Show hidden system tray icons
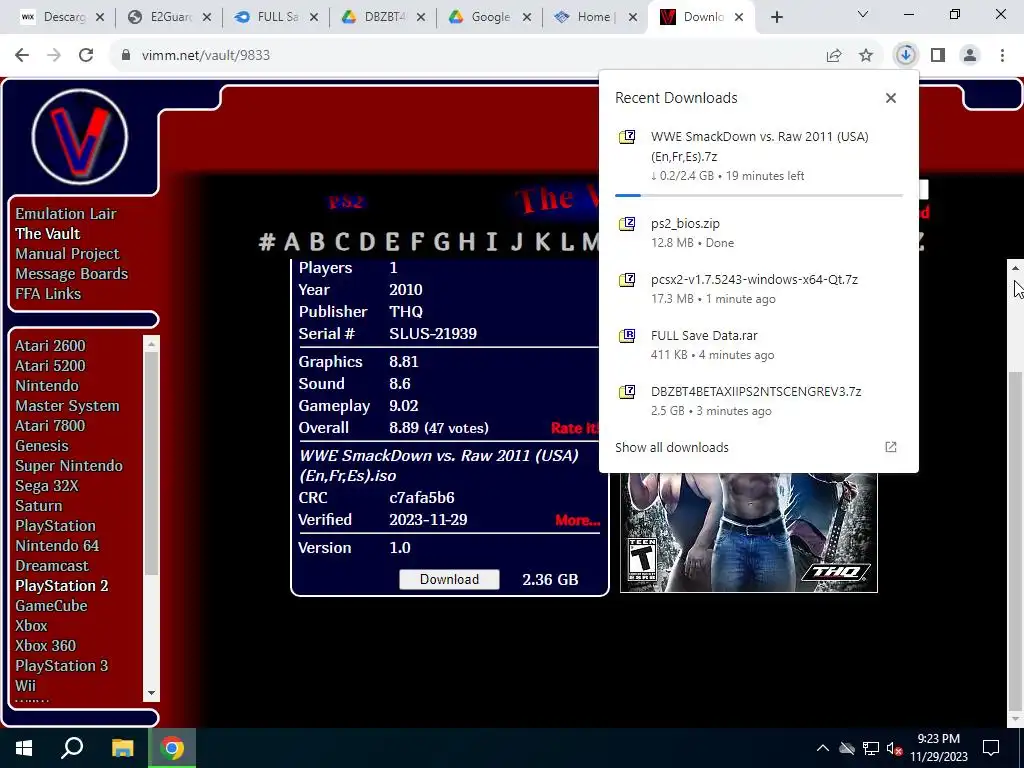The width and height of the screenshot is (1024, 768). tap(823, 748)
